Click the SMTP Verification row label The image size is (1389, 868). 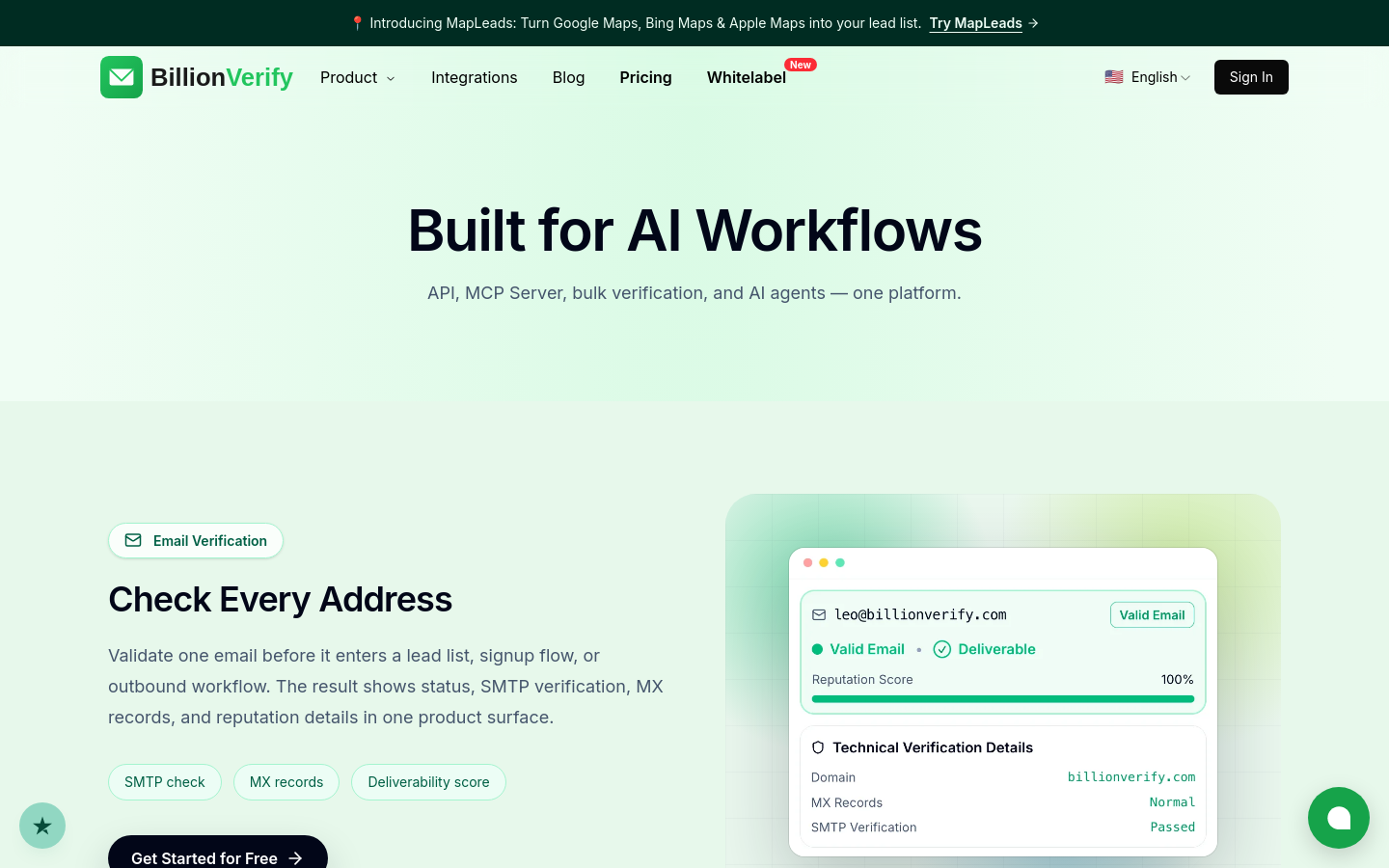pos(864,827)
